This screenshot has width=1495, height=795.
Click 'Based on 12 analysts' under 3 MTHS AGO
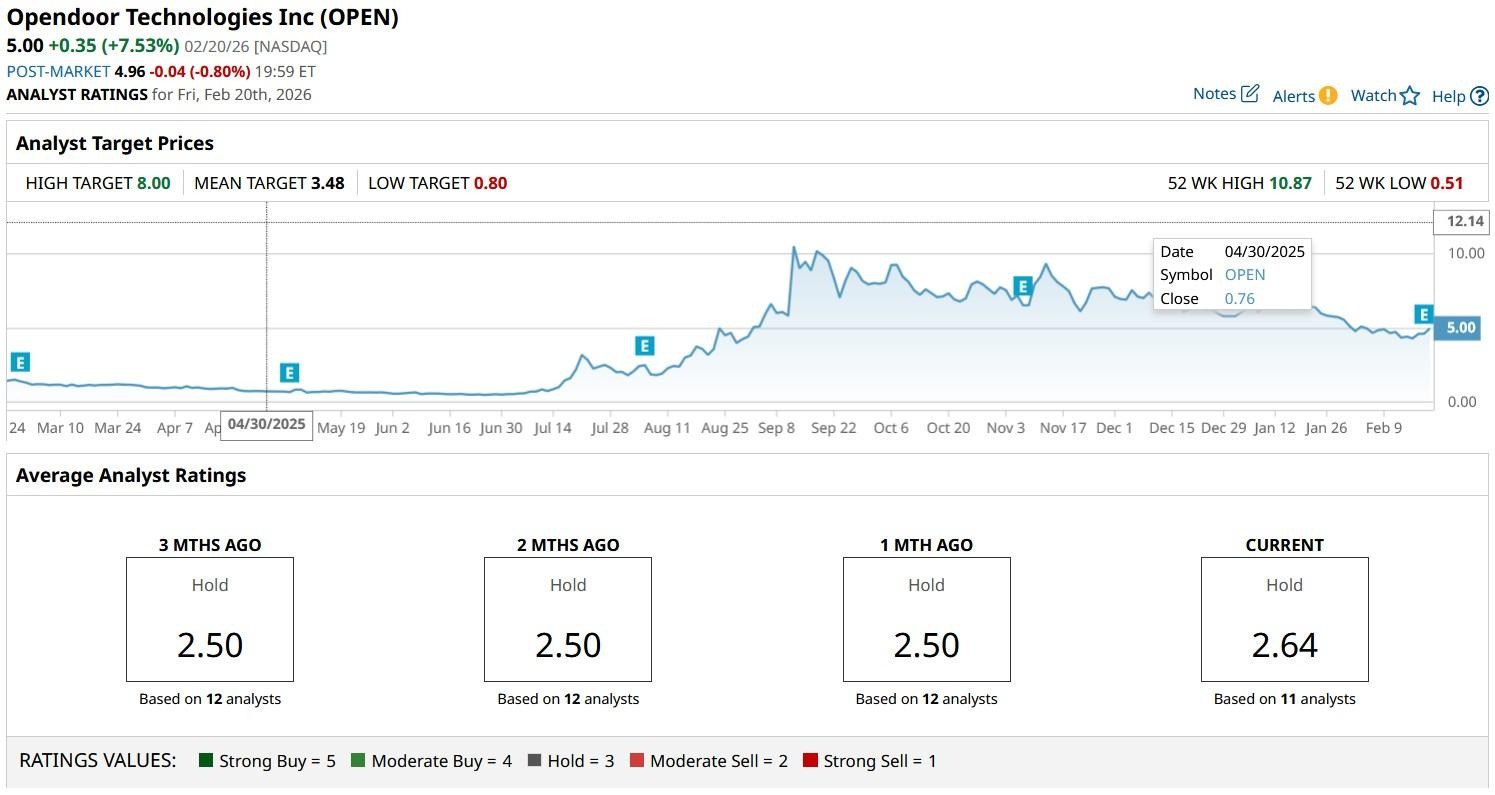210,699
